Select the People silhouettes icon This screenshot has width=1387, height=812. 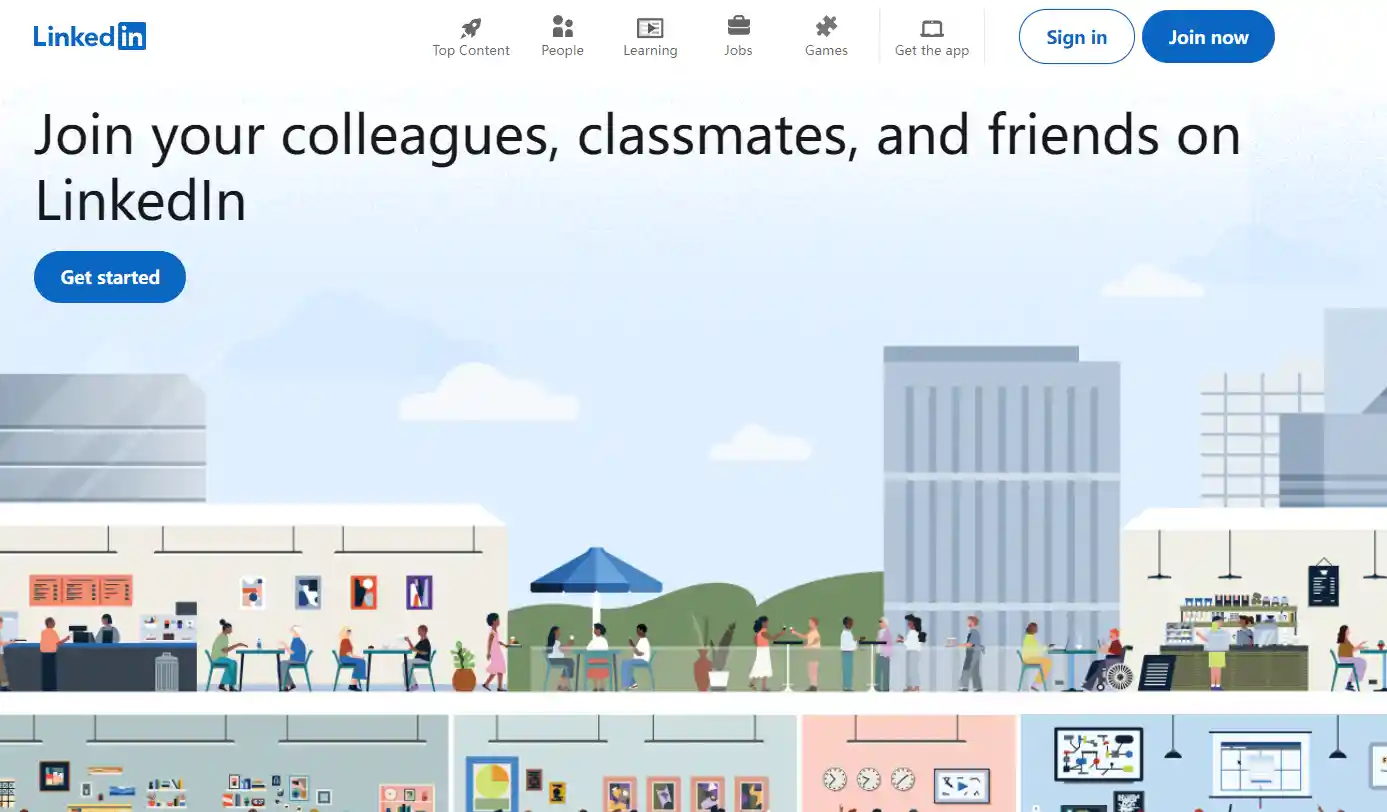563,27
